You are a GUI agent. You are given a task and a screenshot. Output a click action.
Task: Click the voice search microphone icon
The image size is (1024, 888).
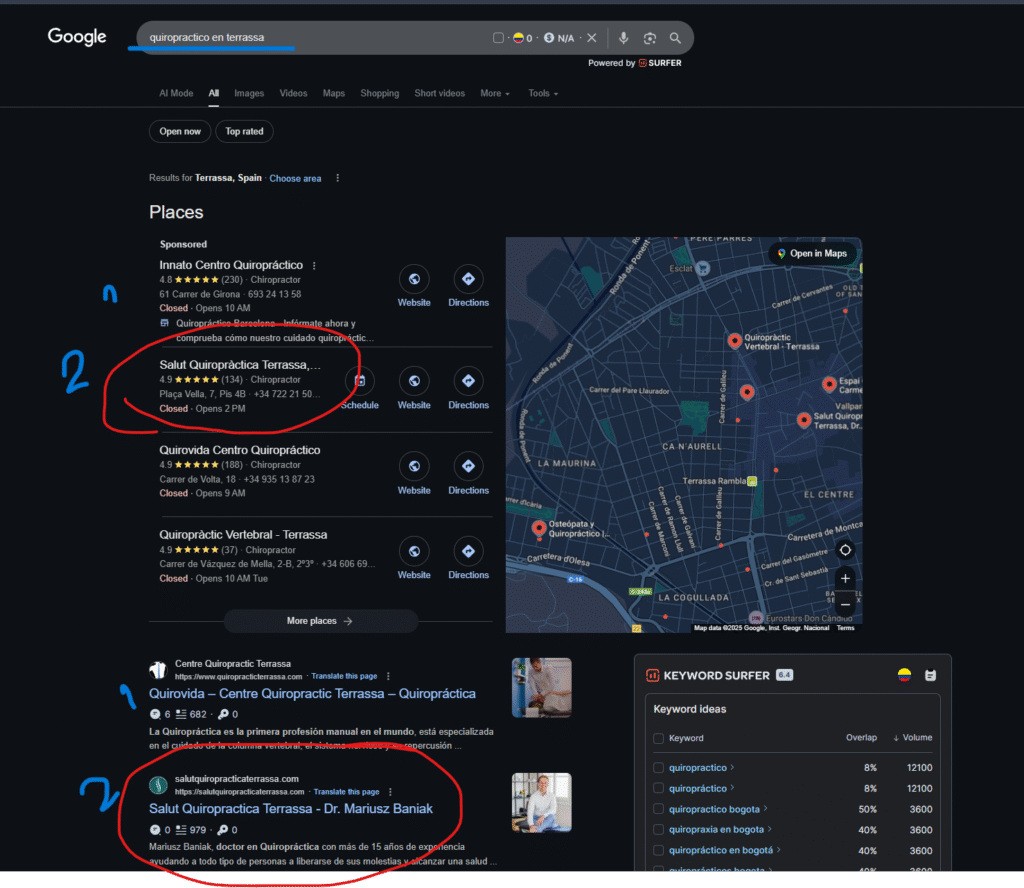coord(623,38)
